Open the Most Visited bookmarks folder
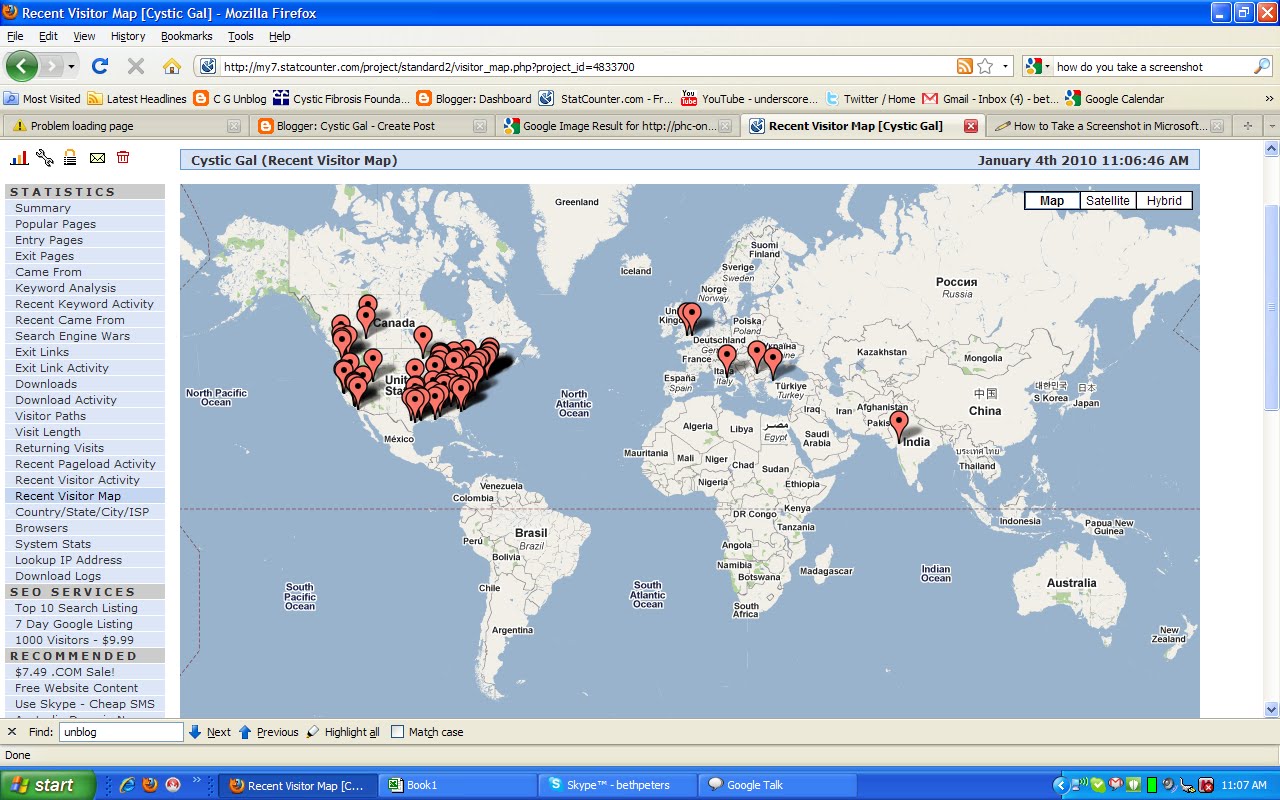Screen dimensions: 1280x800 pos(42,99)
